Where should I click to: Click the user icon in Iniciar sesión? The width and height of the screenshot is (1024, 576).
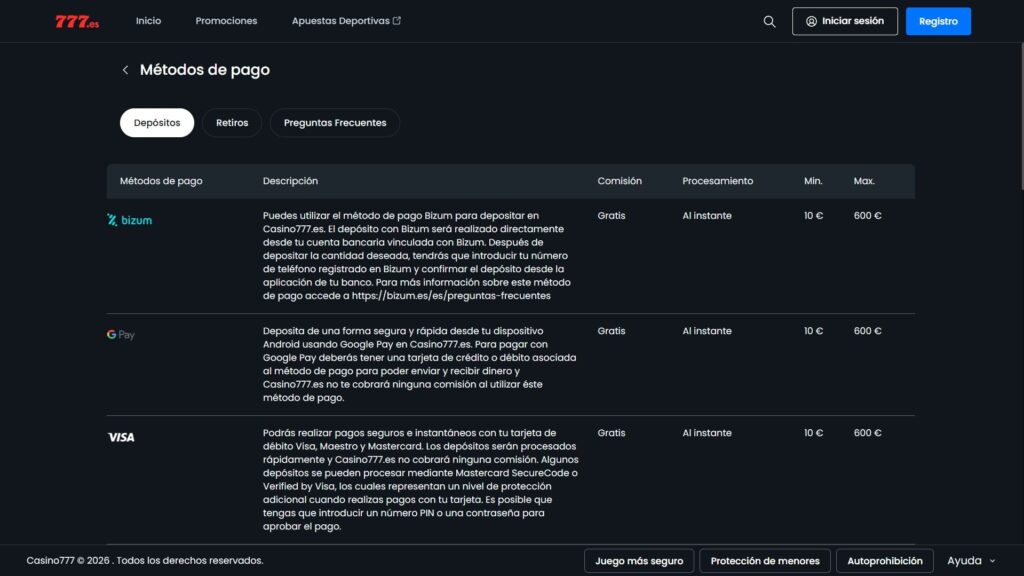[811, 21]
